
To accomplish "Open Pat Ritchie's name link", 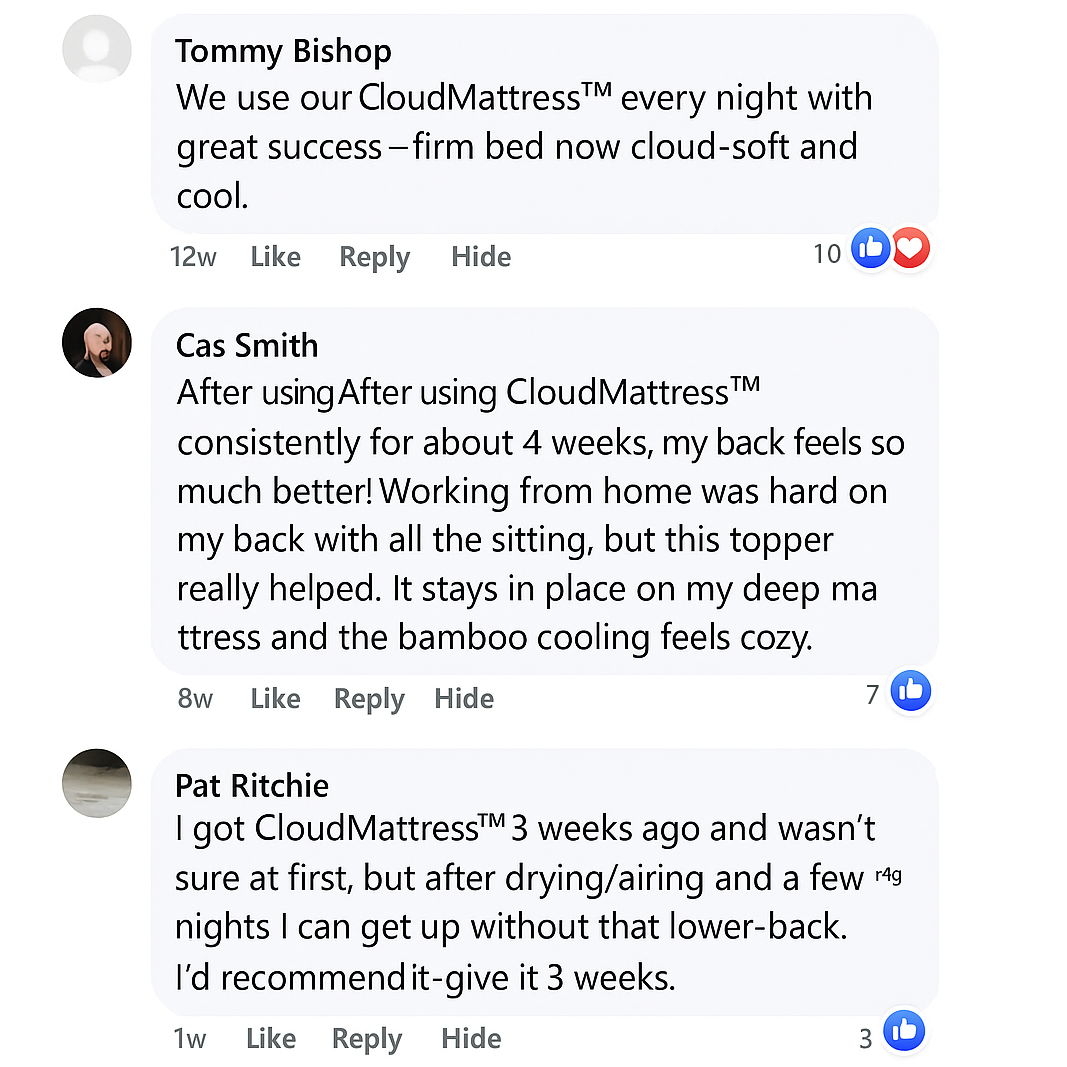I will [x=252, y=785].
